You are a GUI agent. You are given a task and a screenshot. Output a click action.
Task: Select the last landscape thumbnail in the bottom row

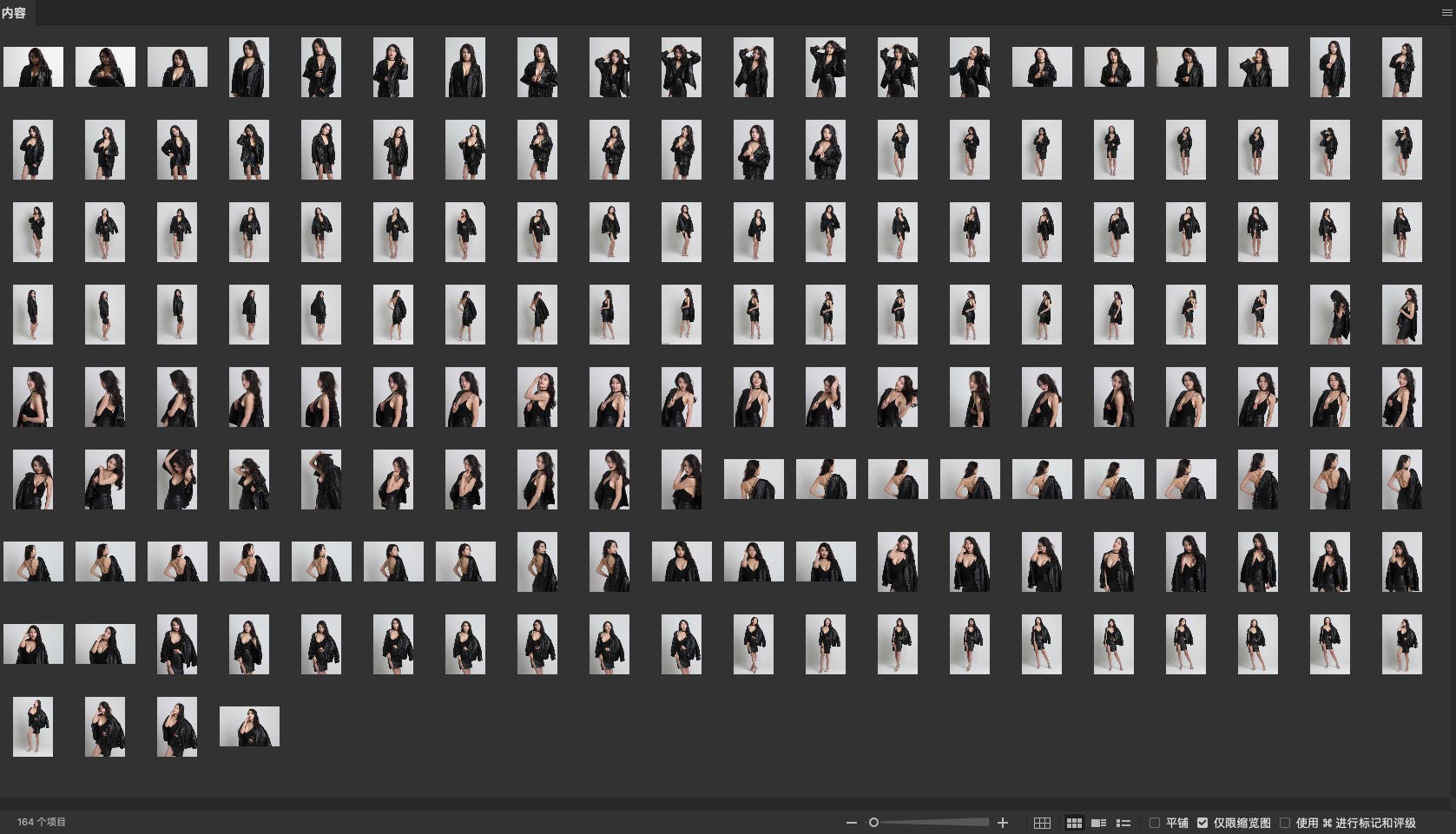pos(249,726)
